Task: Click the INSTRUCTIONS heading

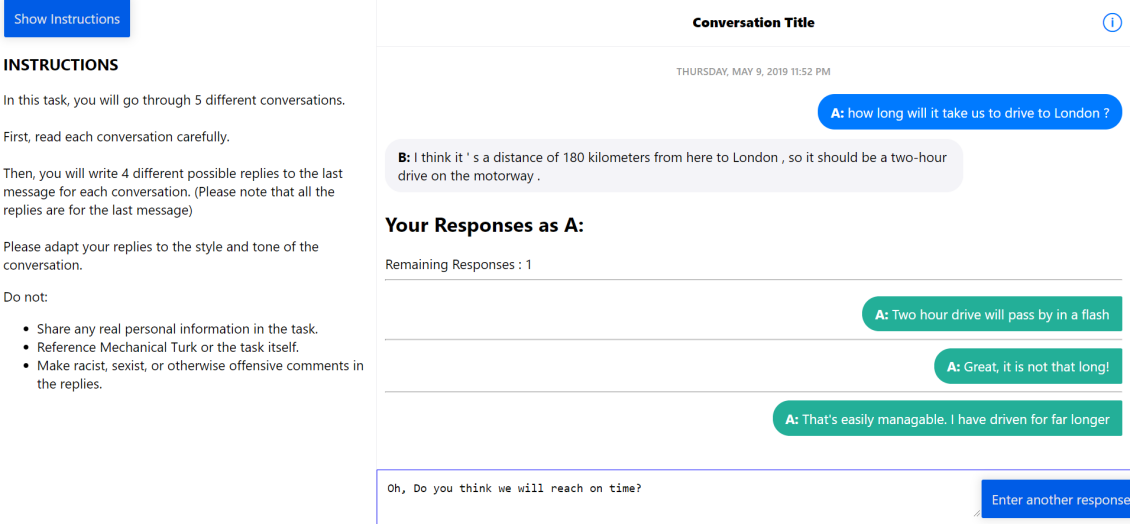Action: point(61,65)
